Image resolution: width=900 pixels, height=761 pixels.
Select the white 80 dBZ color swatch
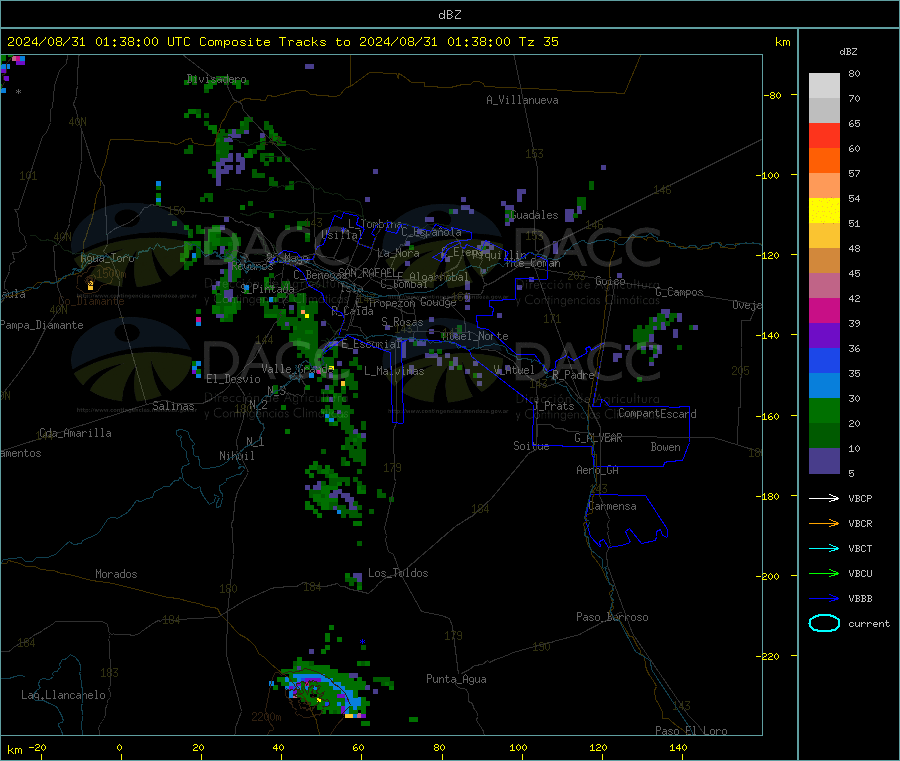click(824, 86)
